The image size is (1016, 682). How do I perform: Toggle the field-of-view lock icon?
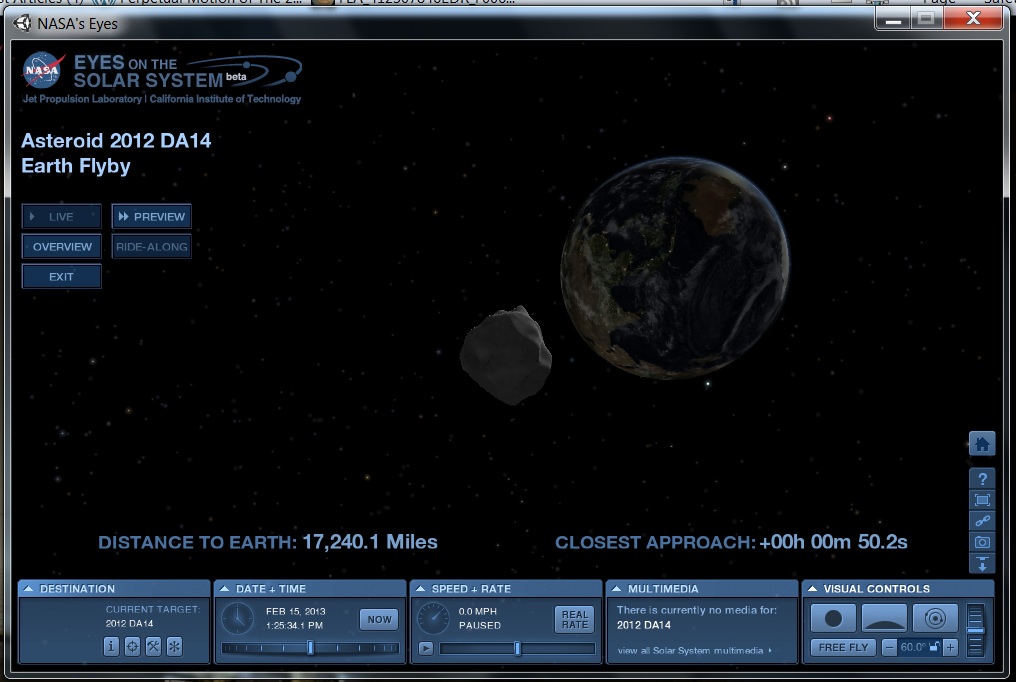pos(934,646)
